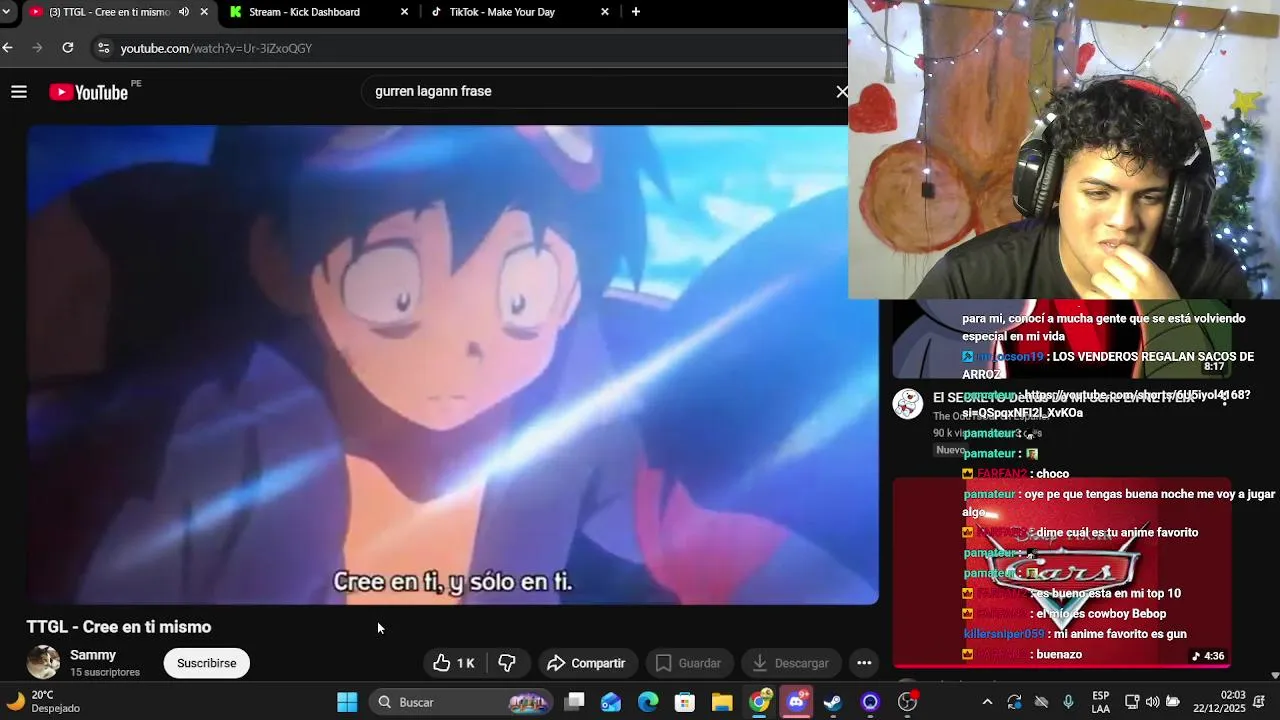The width and height of the screenshot is (1280, 720).
Task: Select the youtube.com address bar URL
Action: 216,48
